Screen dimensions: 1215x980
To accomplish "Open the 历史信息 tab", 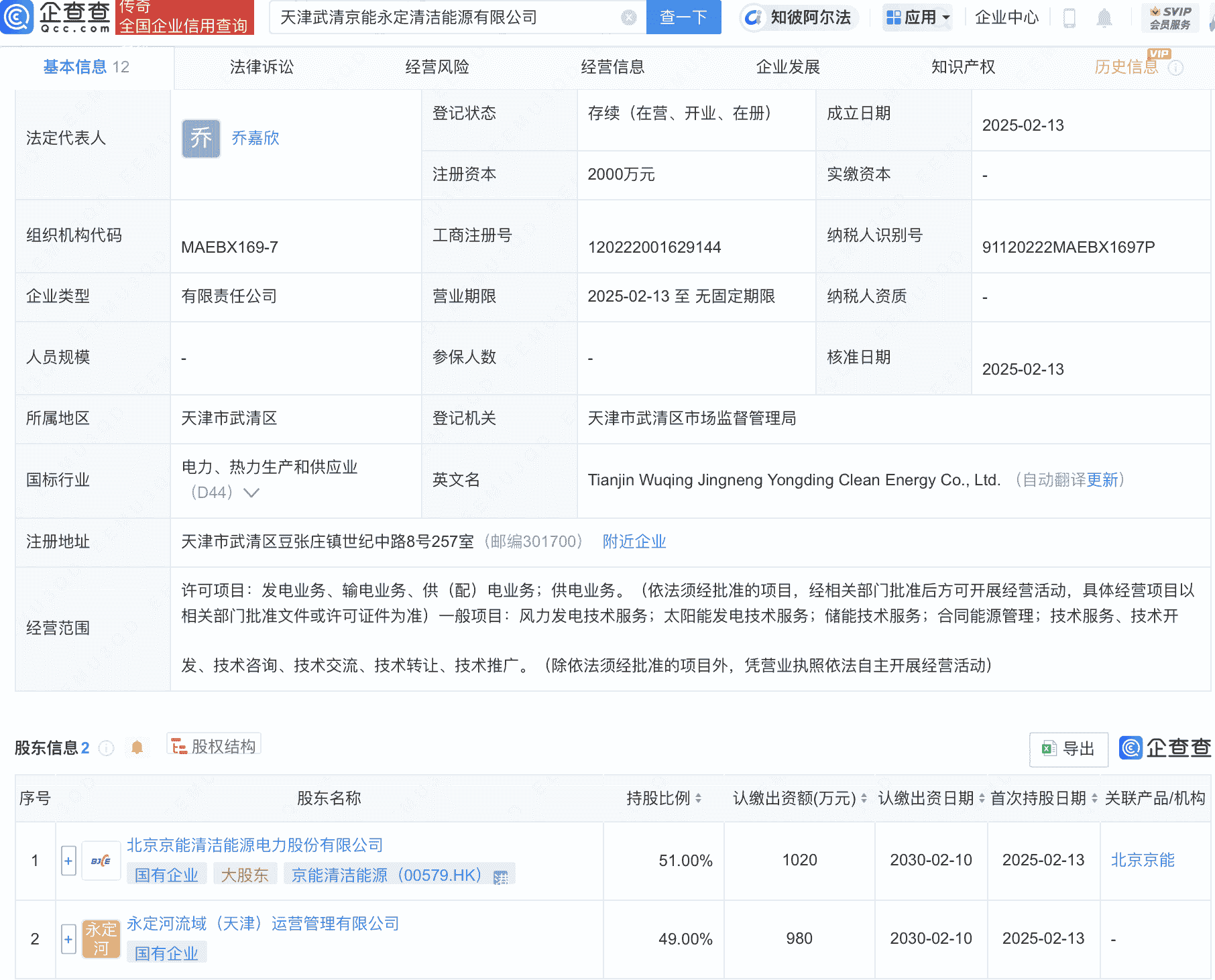I will [x=1126, y=67].
